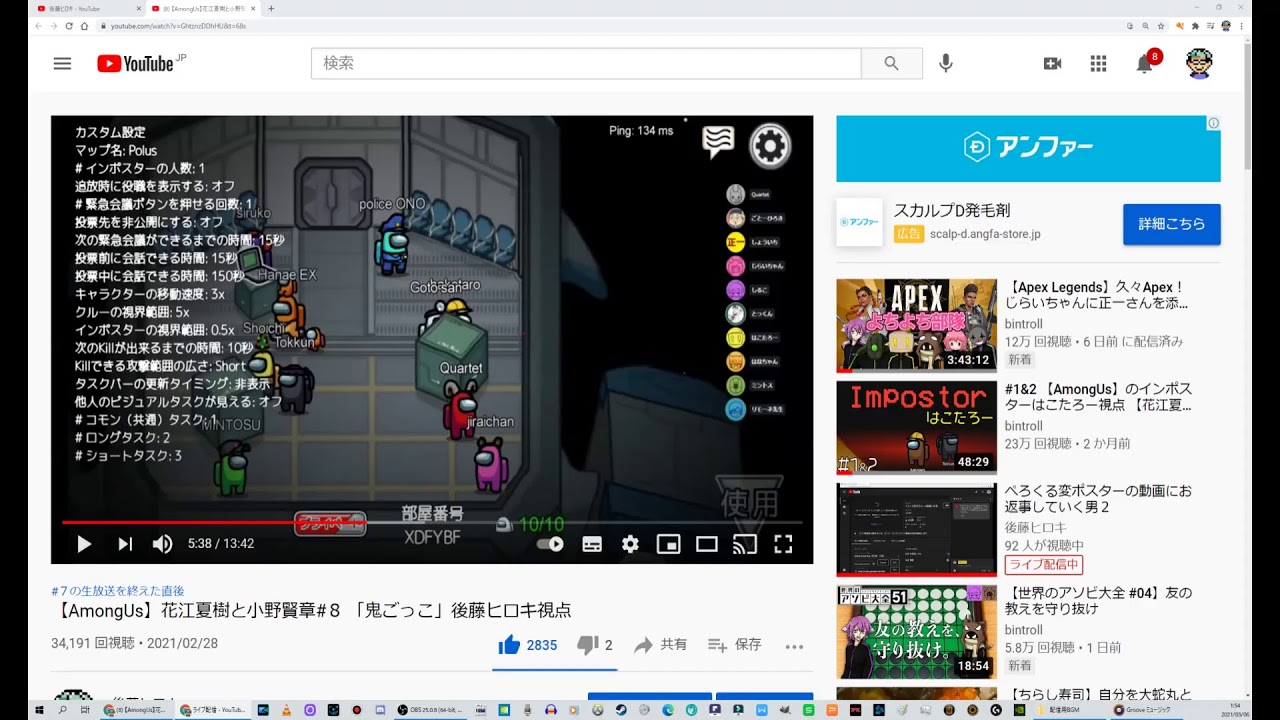
Task: Save the video with 保存
Action: click(x=734, y=646)
